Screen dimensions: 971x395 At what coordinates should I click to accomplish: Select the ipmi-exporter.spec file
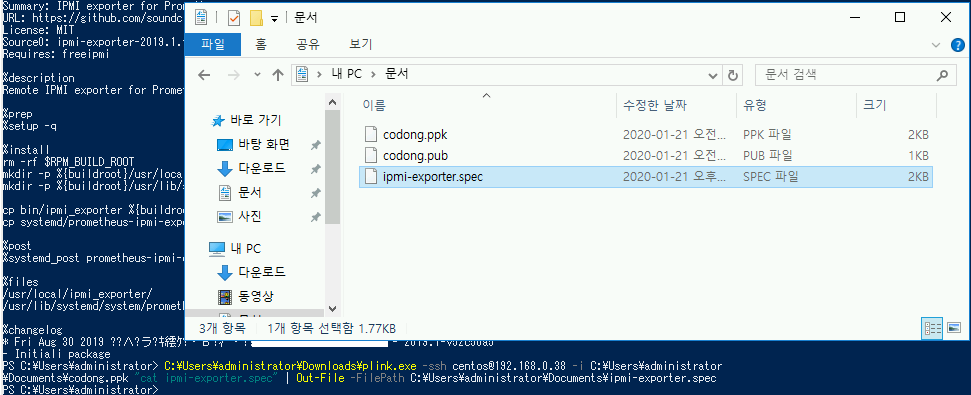tap(646, 176)
